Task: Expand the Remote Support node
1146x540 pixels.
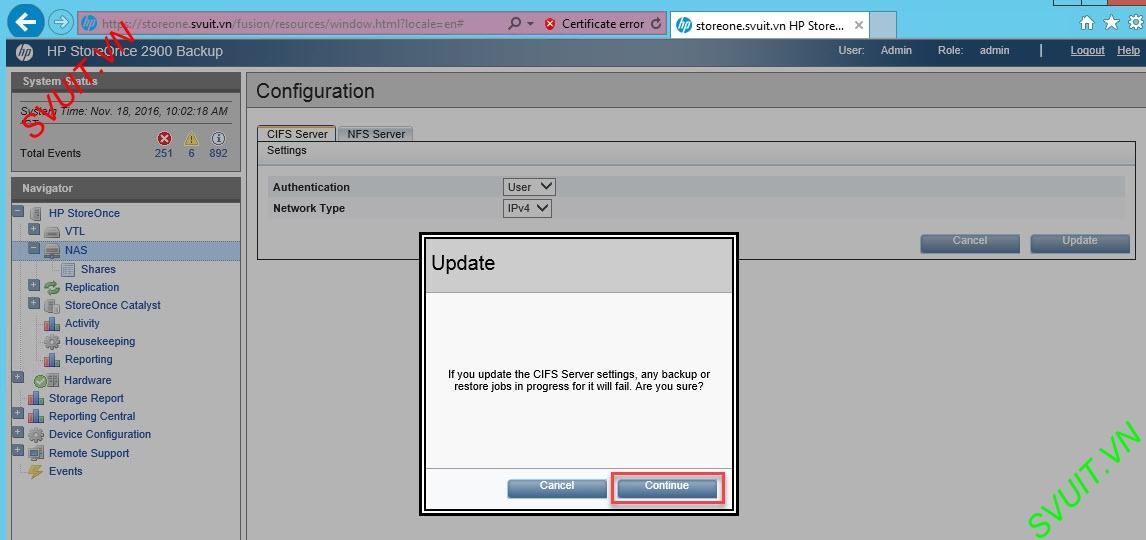Action: pos(18,450)
